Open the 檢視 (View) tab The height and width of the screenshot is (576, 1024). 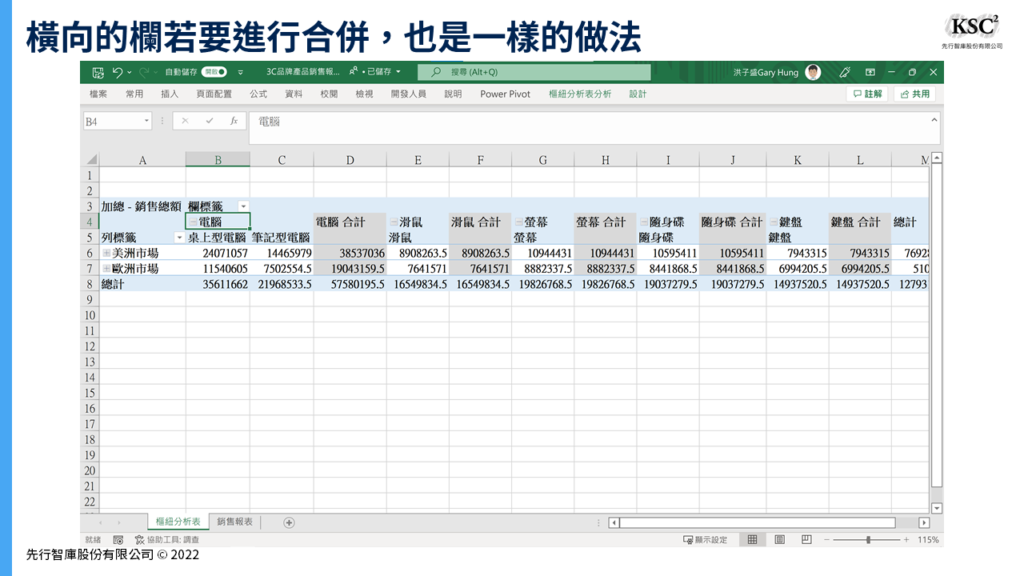pos(364,94)
